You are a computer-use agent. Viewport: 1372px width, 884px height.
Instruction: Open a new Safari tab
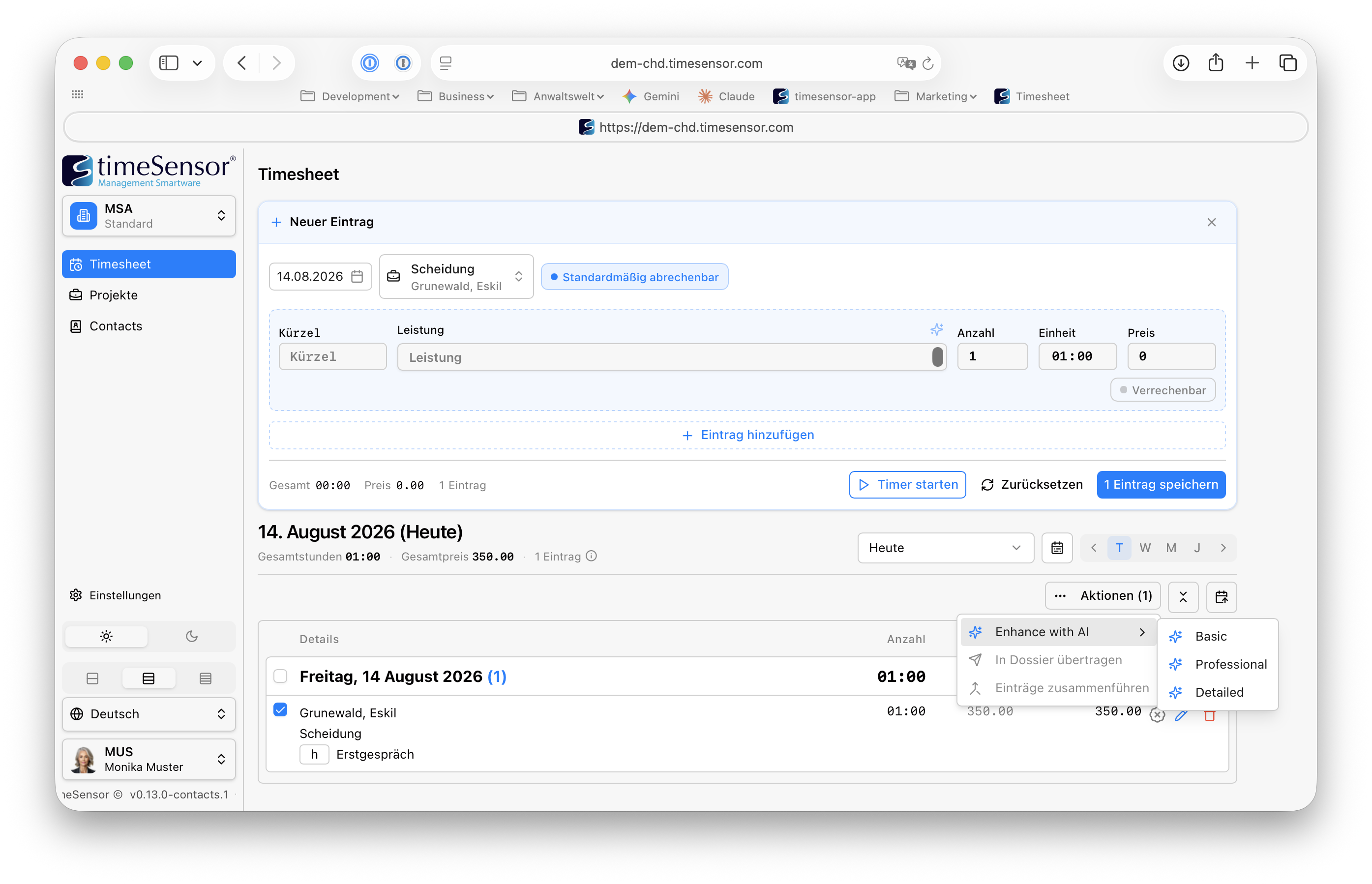[x=1252, y=62]
